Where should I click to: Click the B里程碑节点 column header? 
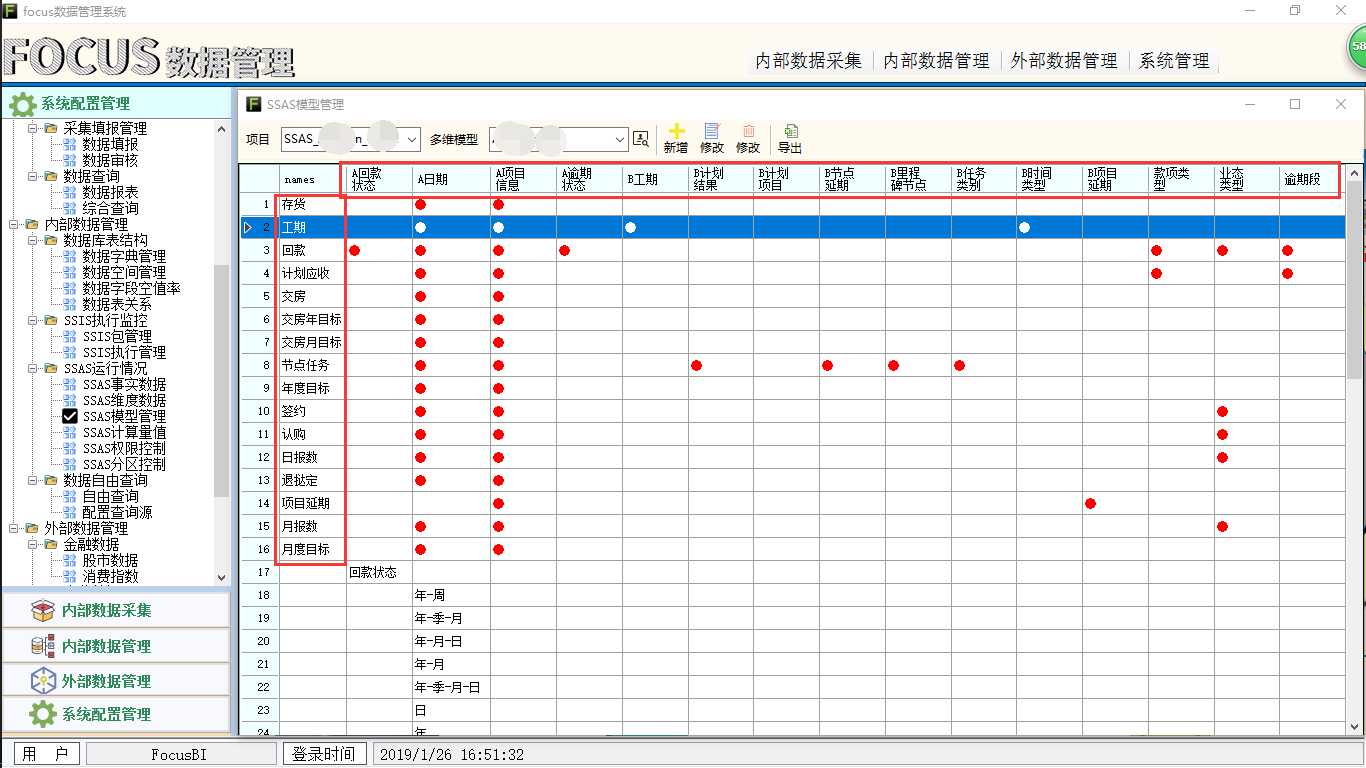point(918,179)
